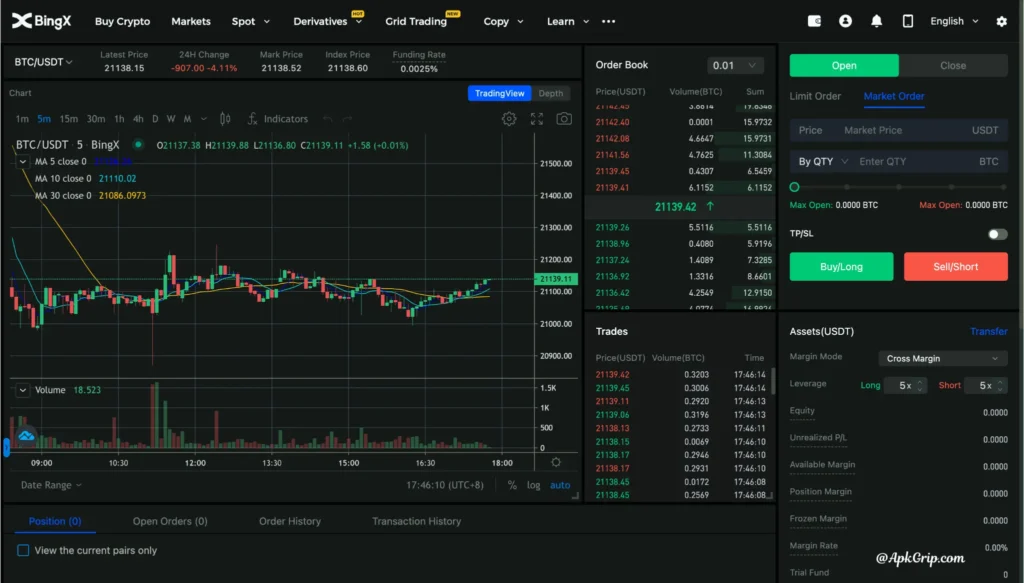The image size is (1024, 583).
Task: Switch to Depth chart view
Action: (551, 93)
